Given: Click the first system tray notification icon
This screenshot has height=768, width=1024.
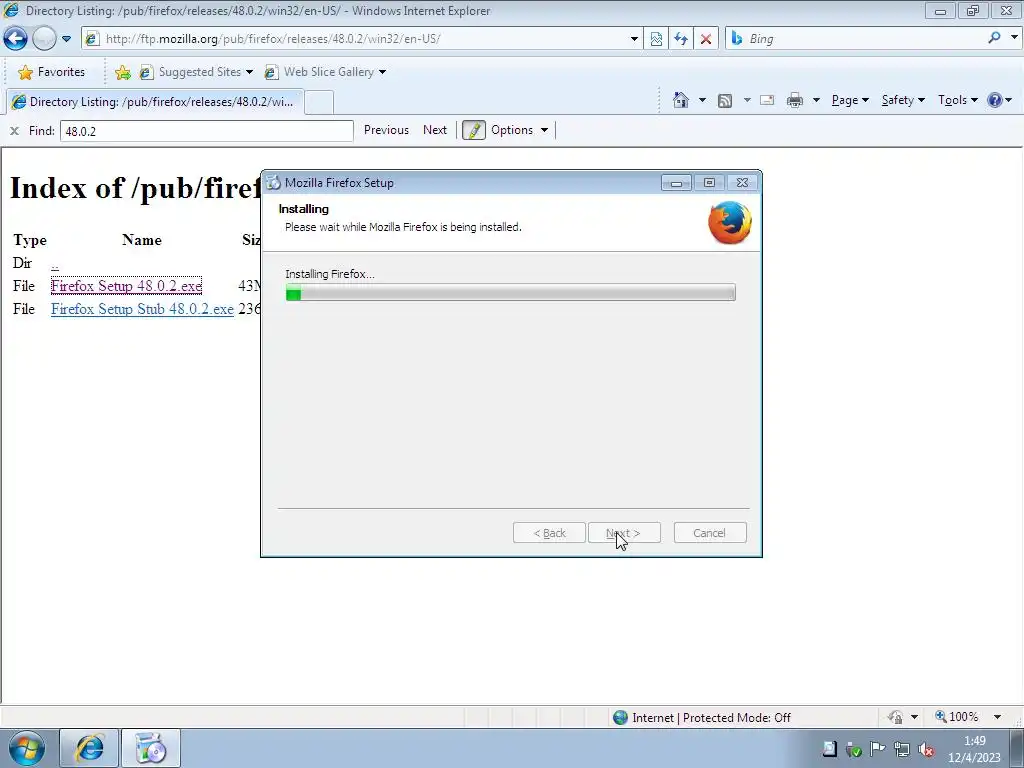Looking at the screenshot, I should coord(829,749).
